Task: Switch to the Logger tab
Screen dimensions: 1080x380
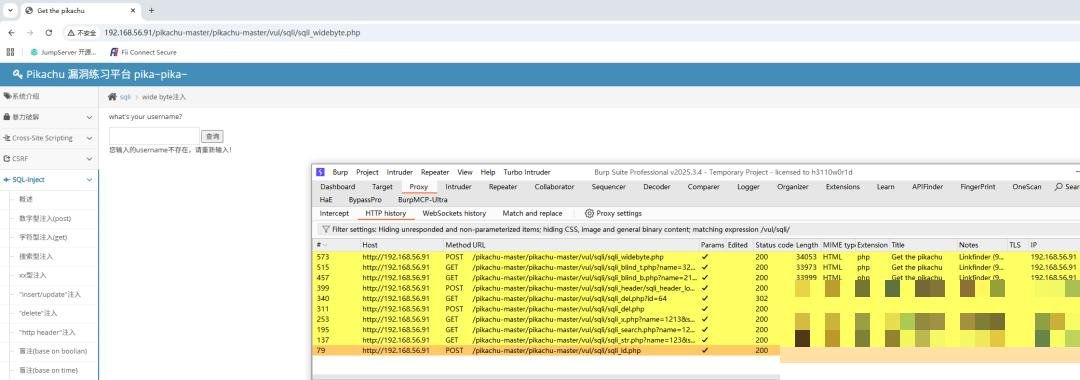Action: point(748,187)
